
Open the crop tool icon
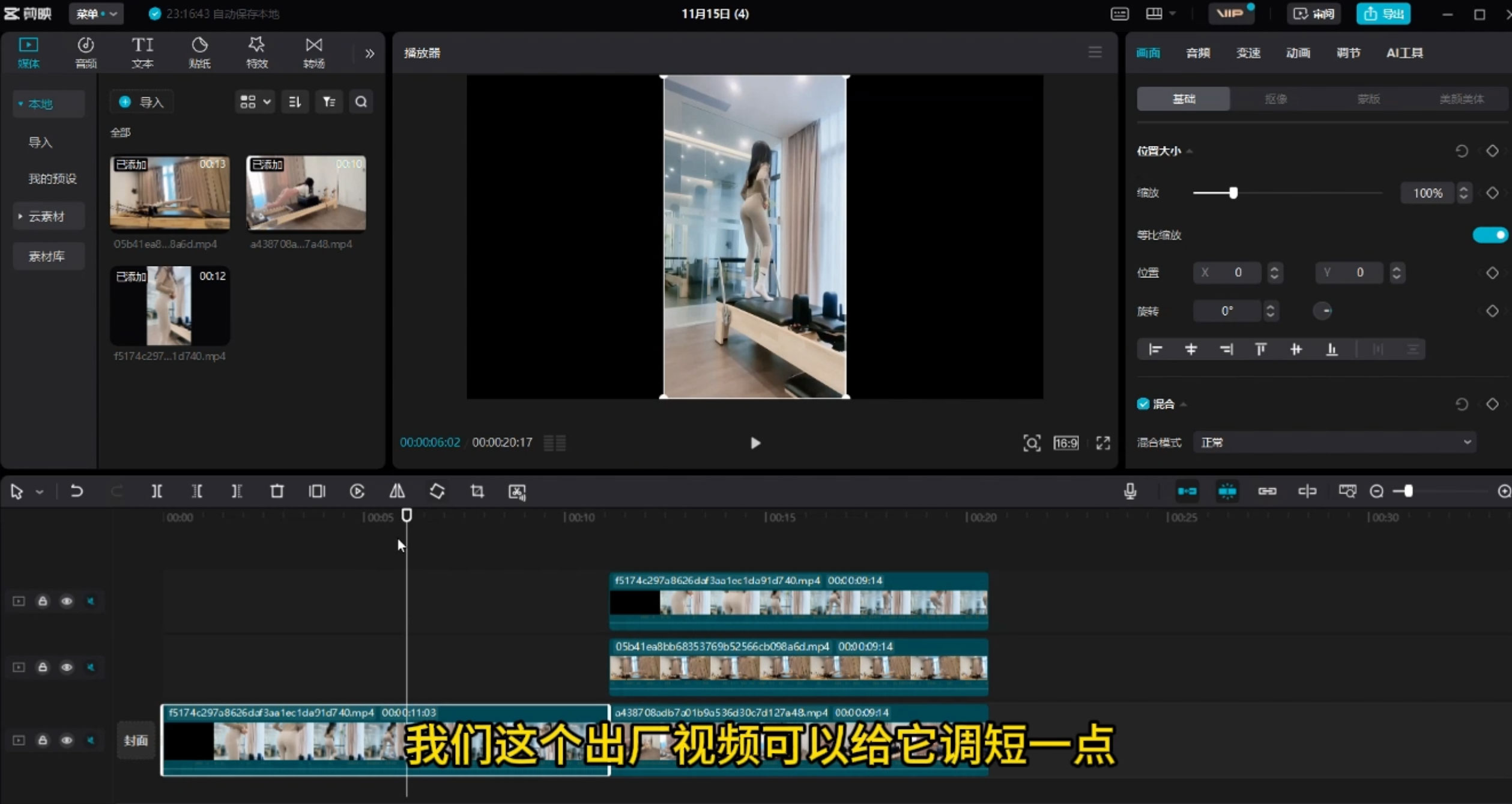[476, 491]
